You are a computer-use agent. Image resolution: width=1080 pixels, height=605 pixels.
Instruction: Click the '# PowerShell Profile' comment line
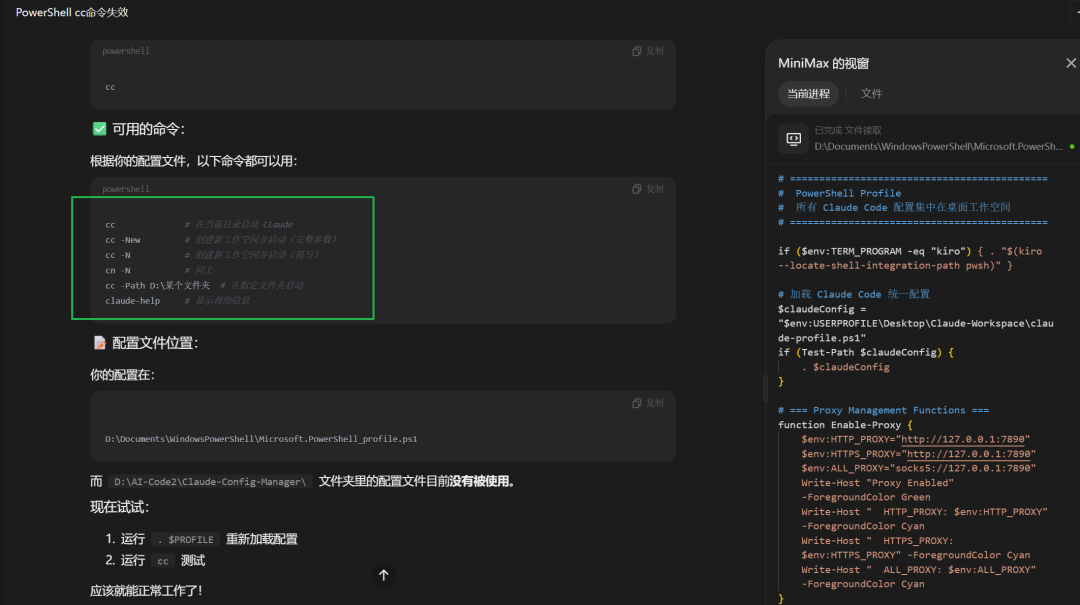point(839,194)
